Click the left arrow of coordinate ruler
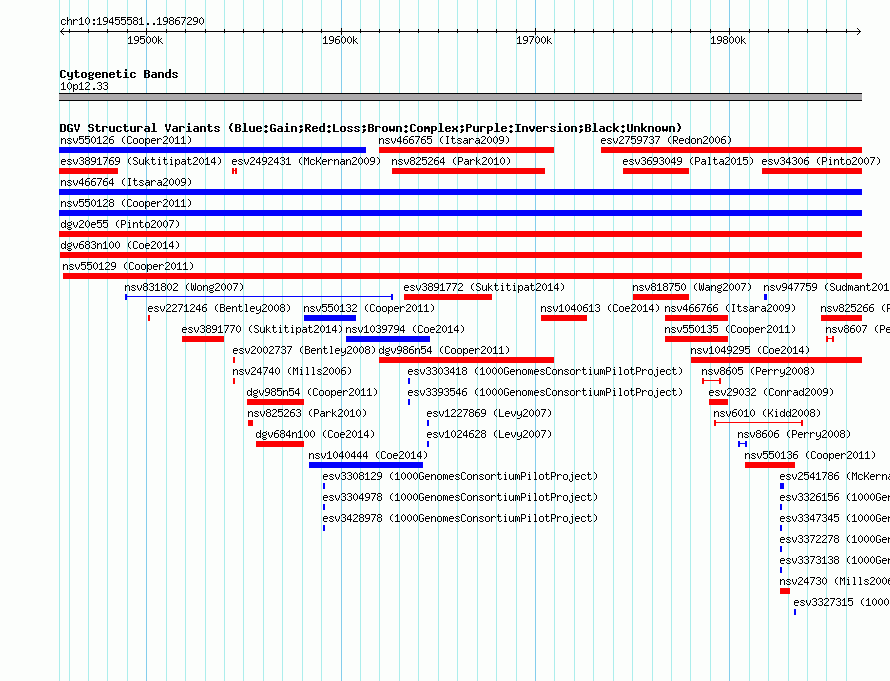 click(x=62, y=31)
